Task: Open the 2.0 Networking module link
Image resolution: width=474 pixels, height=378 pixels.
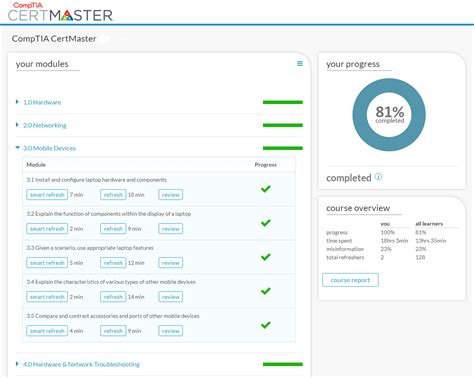Action: pyautogui.click(x=45, y=125)
